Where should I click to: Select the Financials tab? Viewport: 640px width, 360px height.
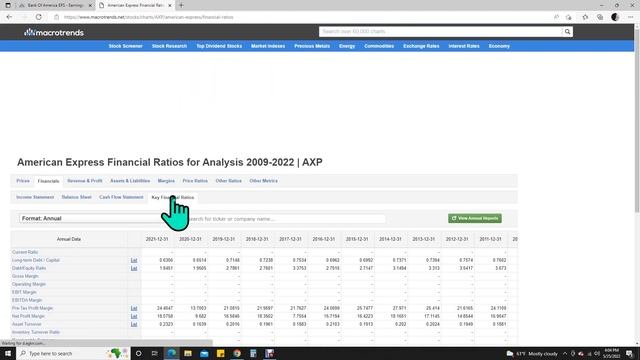pos(48,181)
